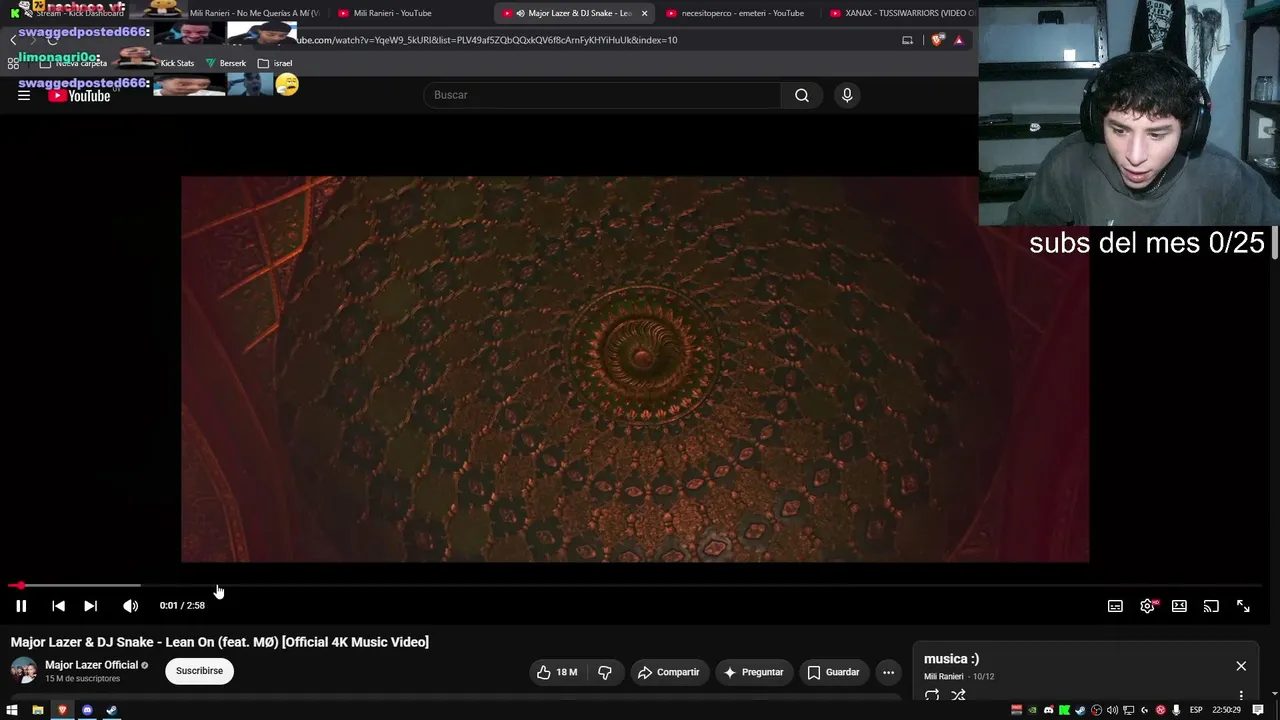Toggle shuffle for the musica playlist
1280x720 pixels.
(x=958, y=695)
